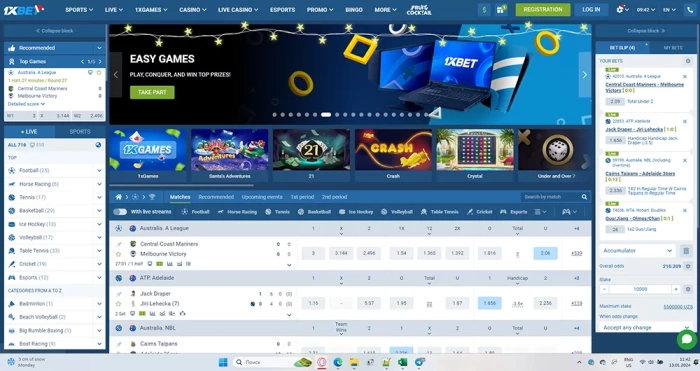
Task: Open bet slip settings gear
Action: coord(688,61)
